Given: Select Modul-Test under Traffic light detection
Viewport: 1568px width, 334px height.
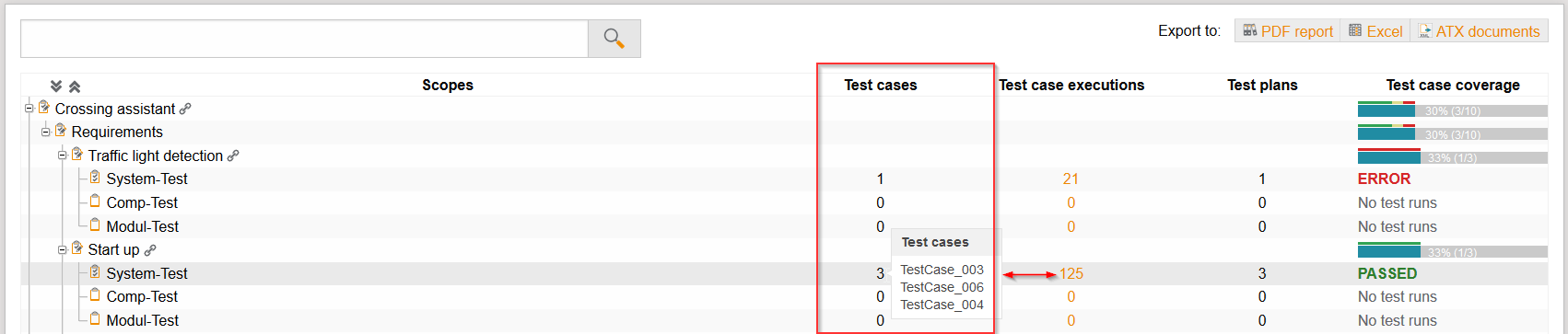Looking at the screenshot, I should coord(143,226).
